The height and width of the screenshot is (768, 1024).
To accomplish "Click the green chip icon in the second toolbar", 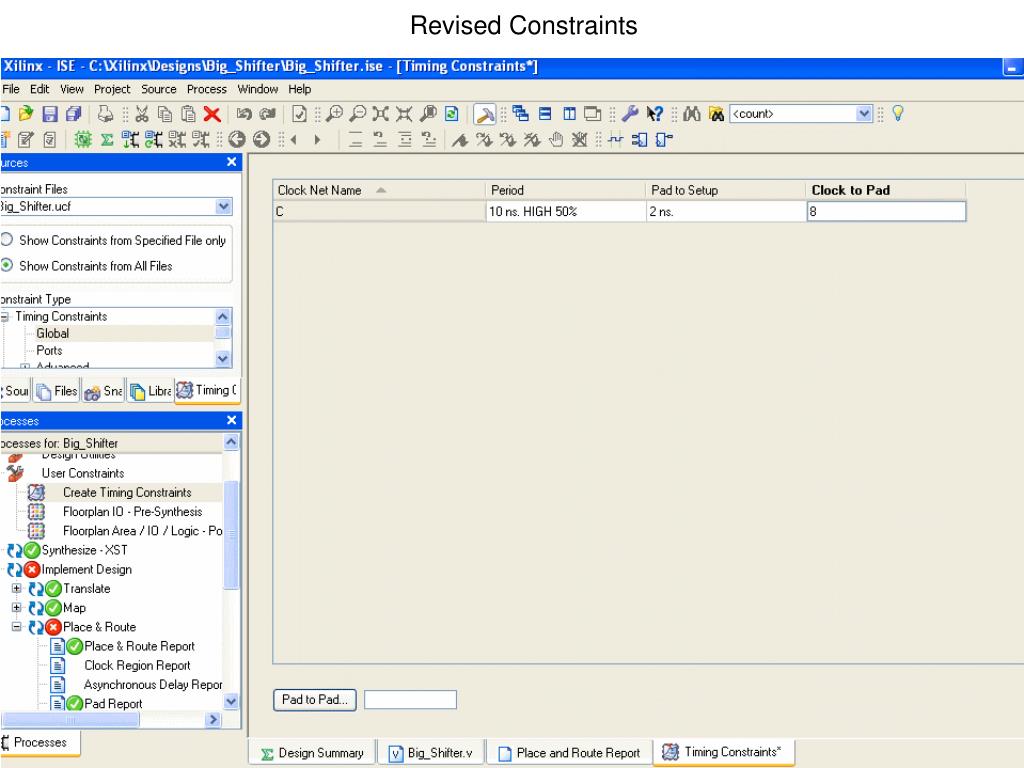I will (83, 140).
